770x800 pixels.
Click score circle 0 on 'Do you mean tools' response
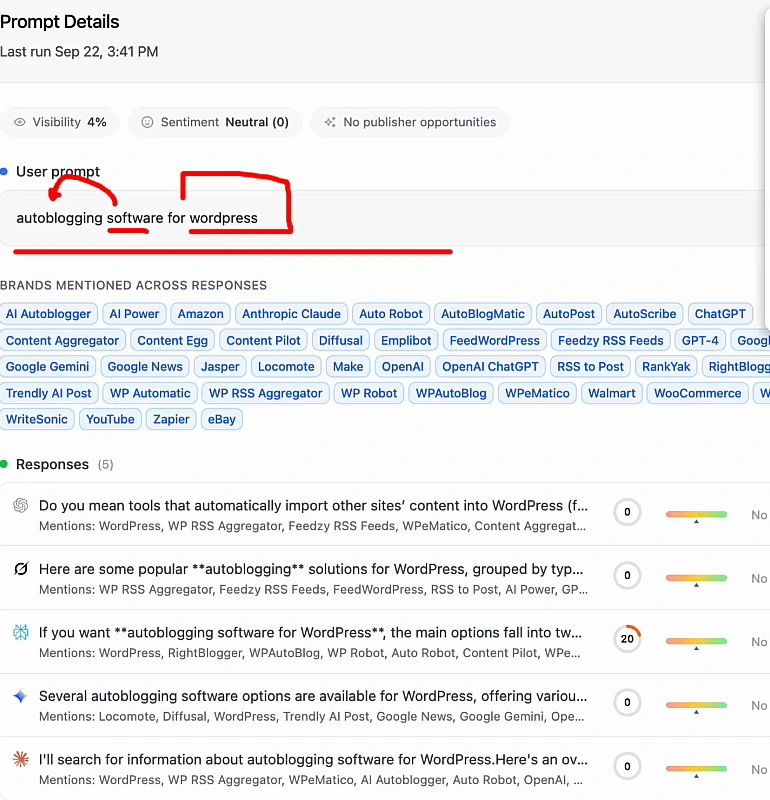(x=627, y=512)
